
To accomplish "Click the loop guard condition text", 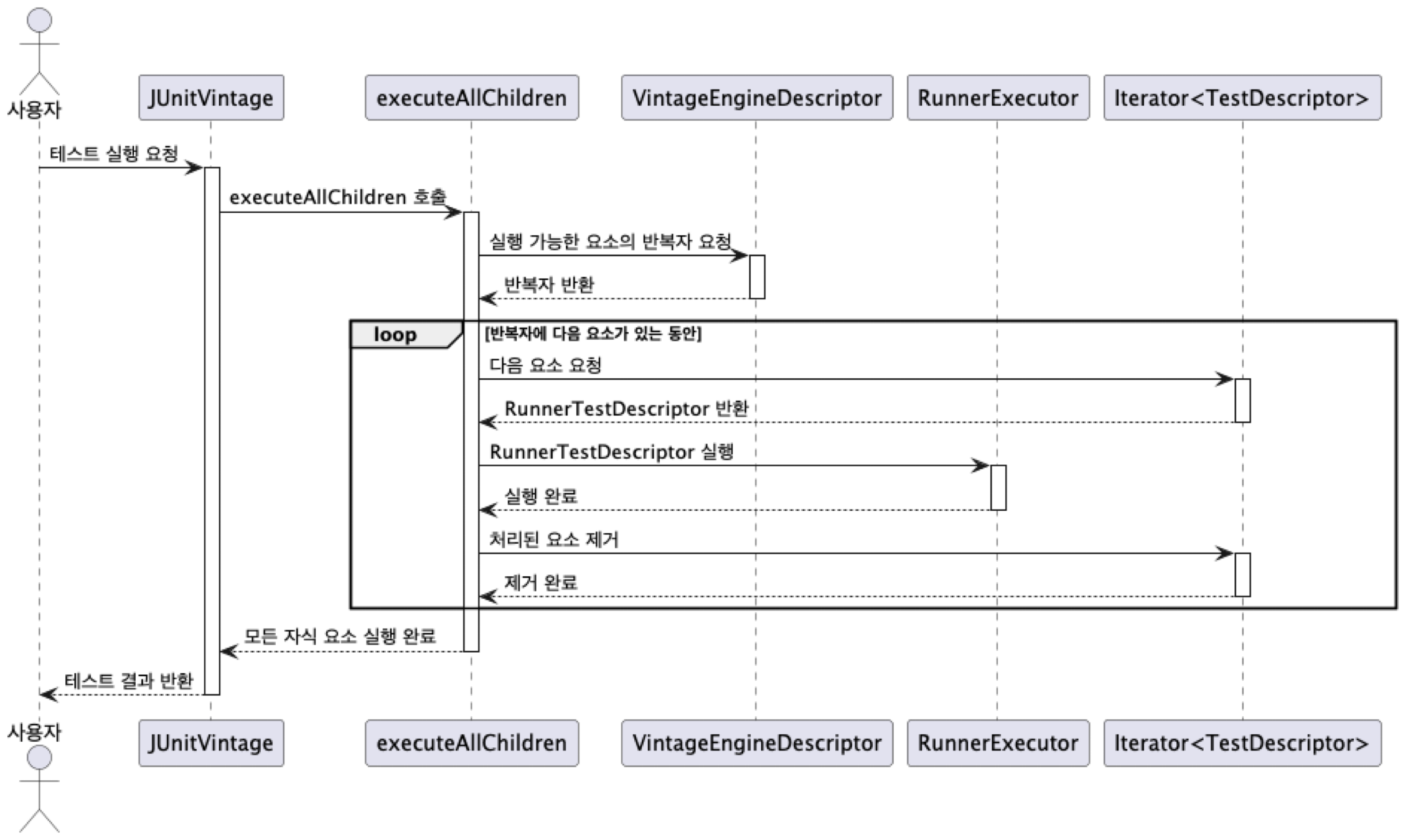I will pos(593,334).
